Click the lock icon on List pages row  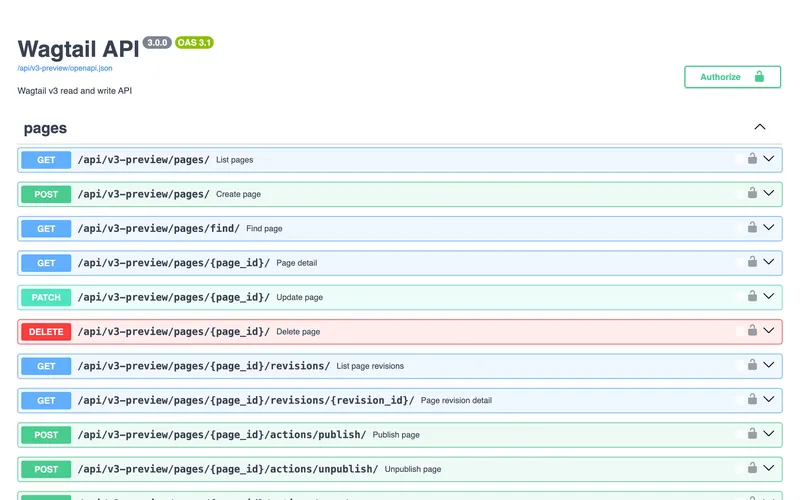(x=752, y=159)
